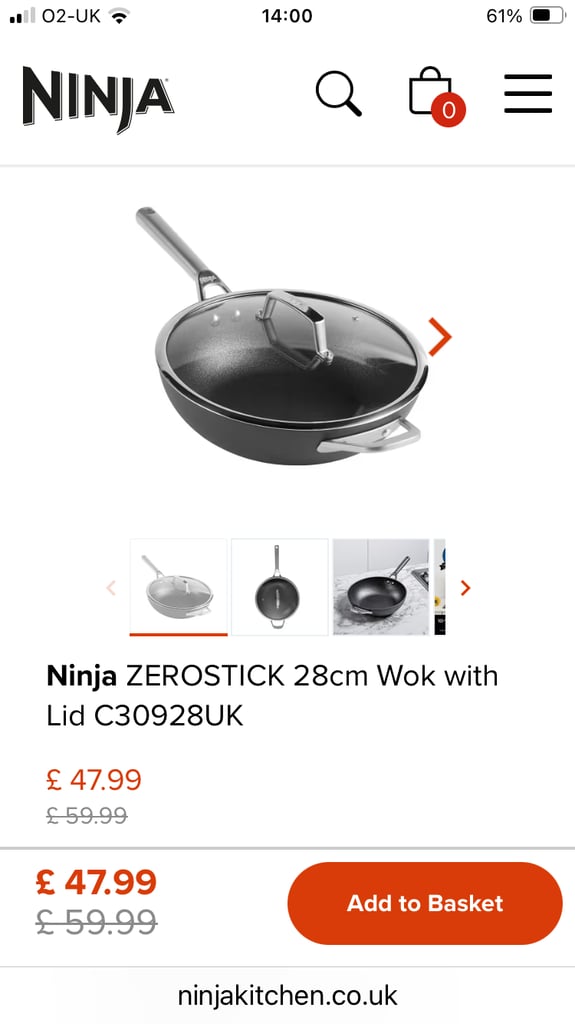
Task: Tap thumbnail carousel right arrow
Action: coord(465,588)
